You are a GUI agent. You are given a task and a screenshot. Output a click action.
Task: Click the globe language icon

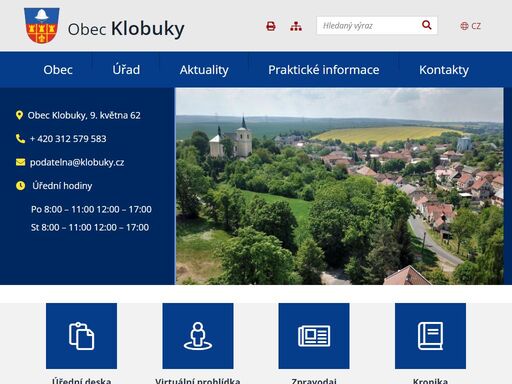tap(464, 26)
